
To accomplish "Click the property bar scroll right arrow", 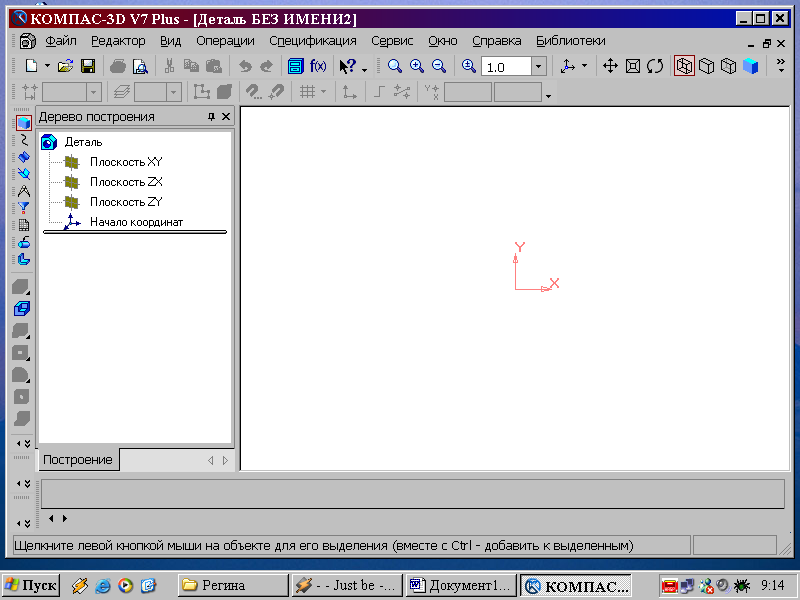I will tap(65, 518).
